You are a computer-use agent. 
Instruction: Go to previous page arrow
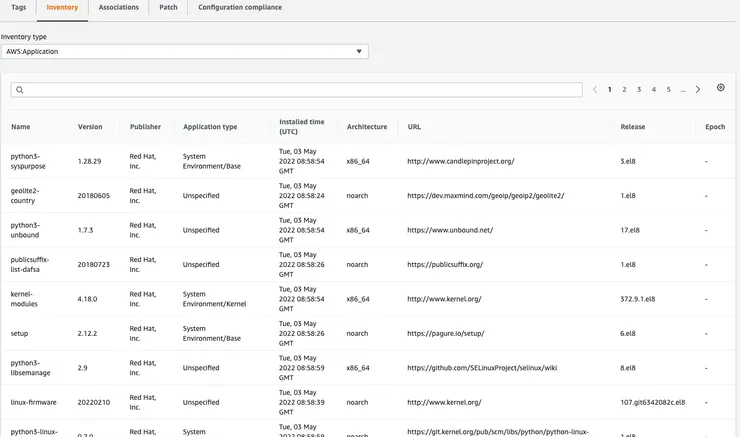[x=595, y=89]
